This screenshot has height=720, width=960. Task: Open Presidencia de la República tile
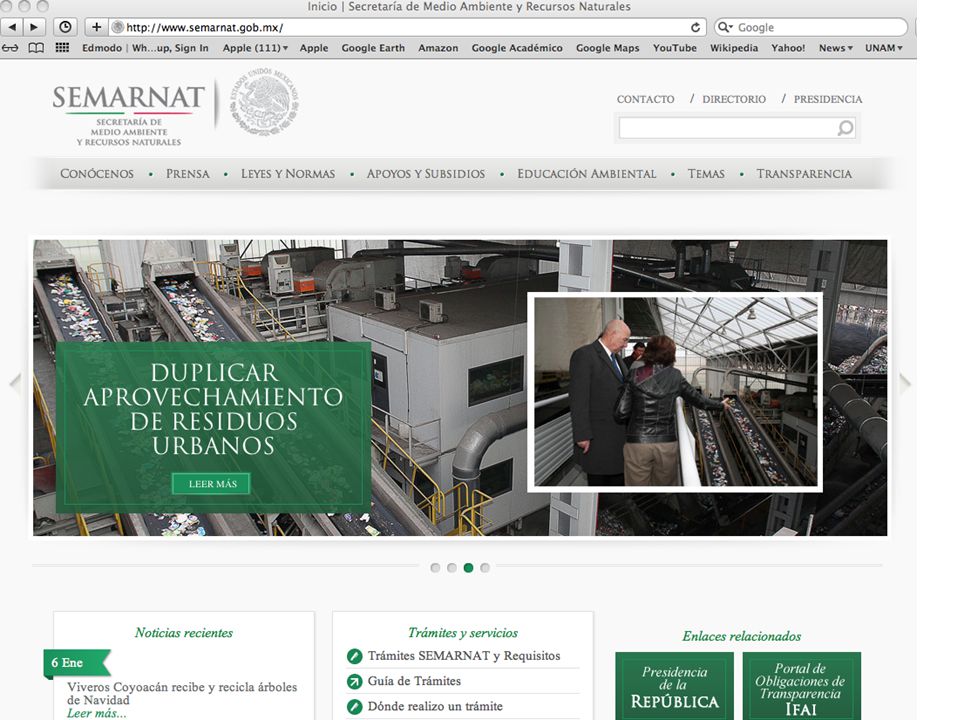(674, 686)
